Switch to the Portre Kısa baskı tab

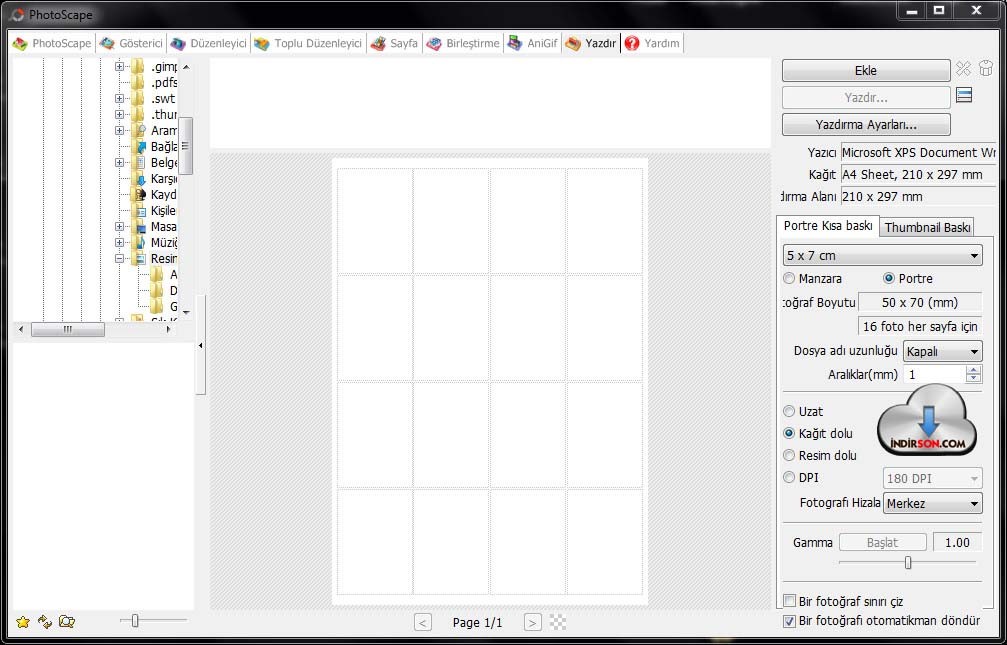point(828,226)
